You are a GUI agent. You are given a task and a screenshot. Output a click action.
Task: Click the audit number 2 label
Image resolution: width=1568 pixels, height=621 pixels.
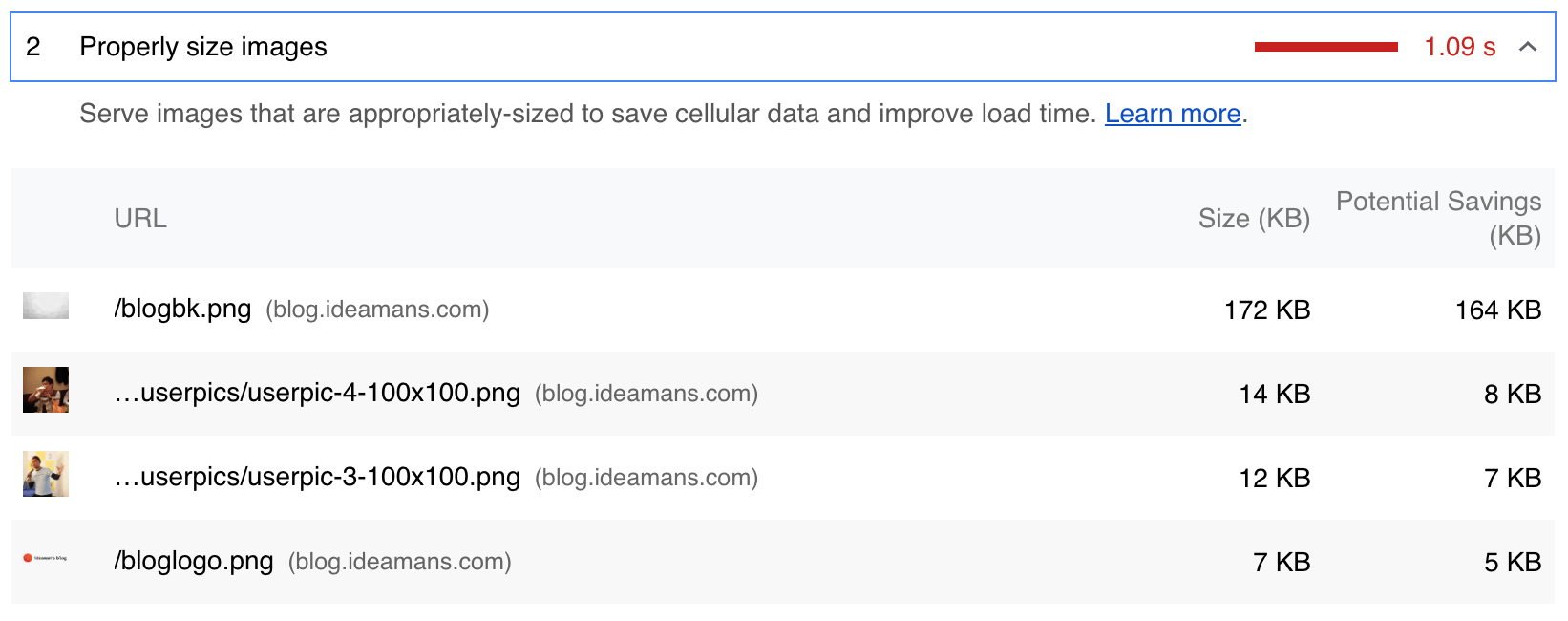(x=33, y=47)
